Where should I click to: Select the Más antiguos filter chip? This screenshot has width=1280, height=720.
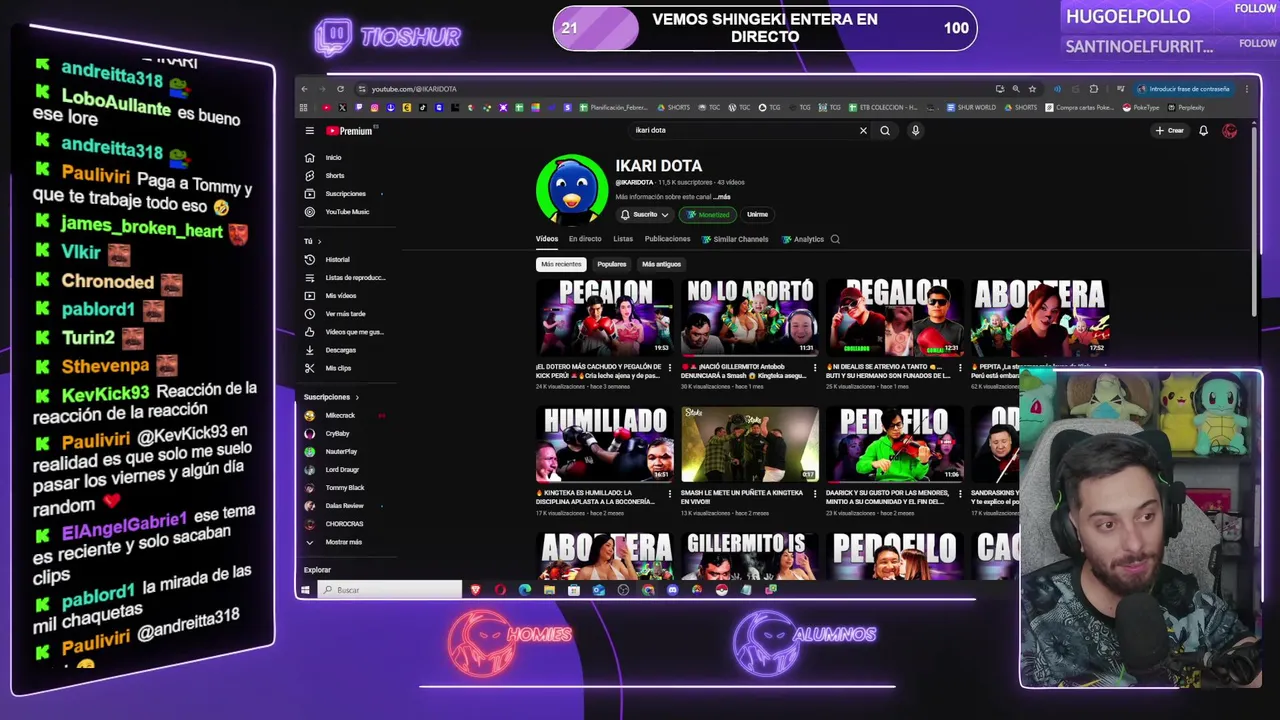tap(661, 265)
